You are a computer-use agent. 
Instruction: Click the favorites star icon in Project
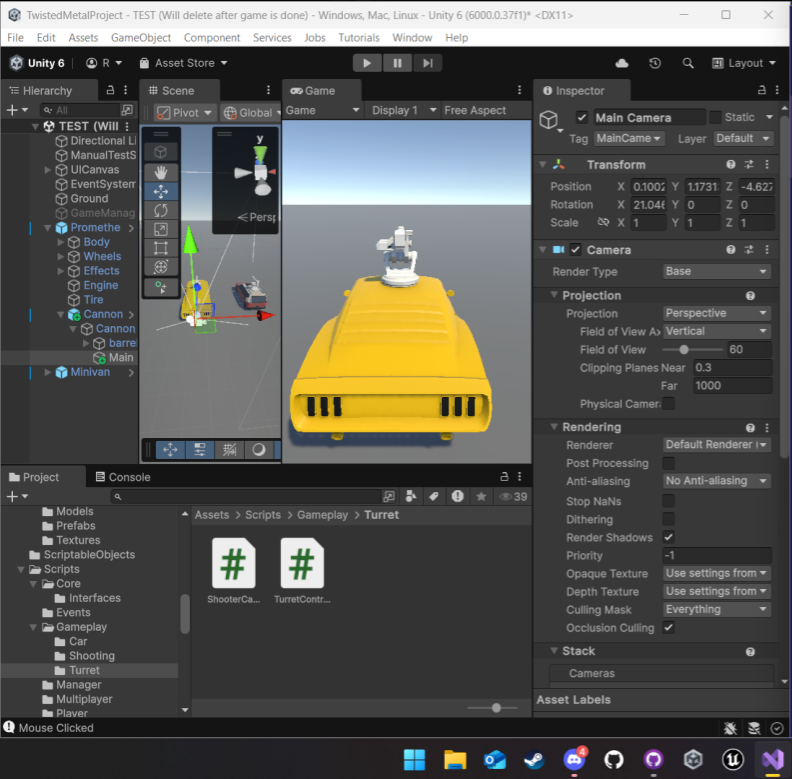[x=481, y=497]
